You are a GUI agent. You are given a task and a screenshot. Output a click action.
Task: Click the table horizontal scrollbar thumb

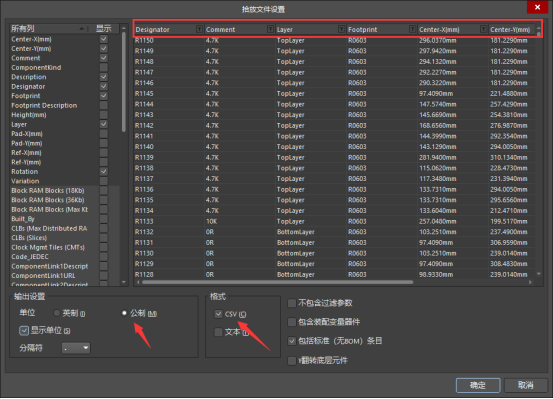(x=277, y=282)
